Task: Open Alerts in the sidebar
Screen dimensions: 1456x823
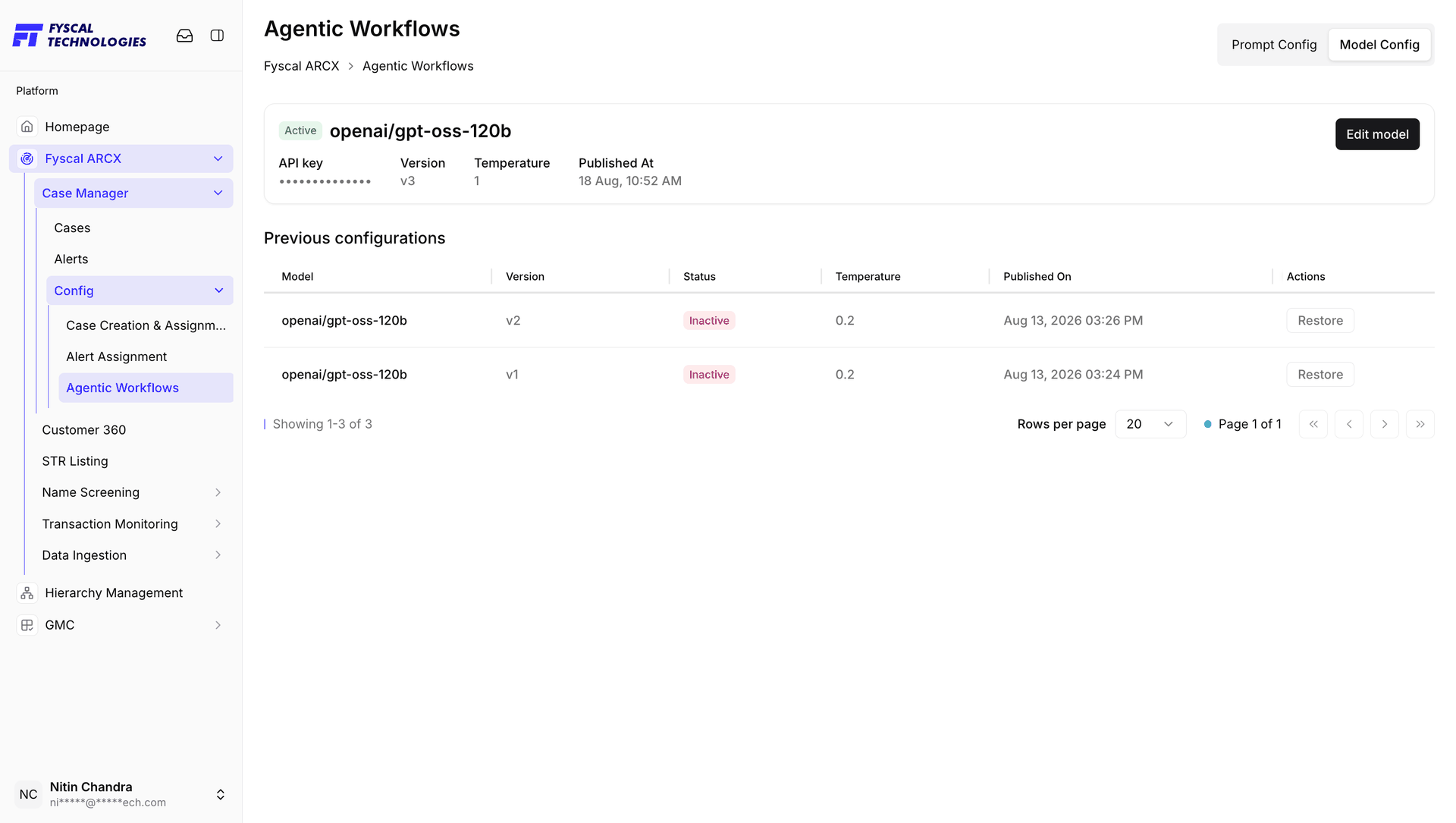Action: pyautogui.click(x=71, y=259)
